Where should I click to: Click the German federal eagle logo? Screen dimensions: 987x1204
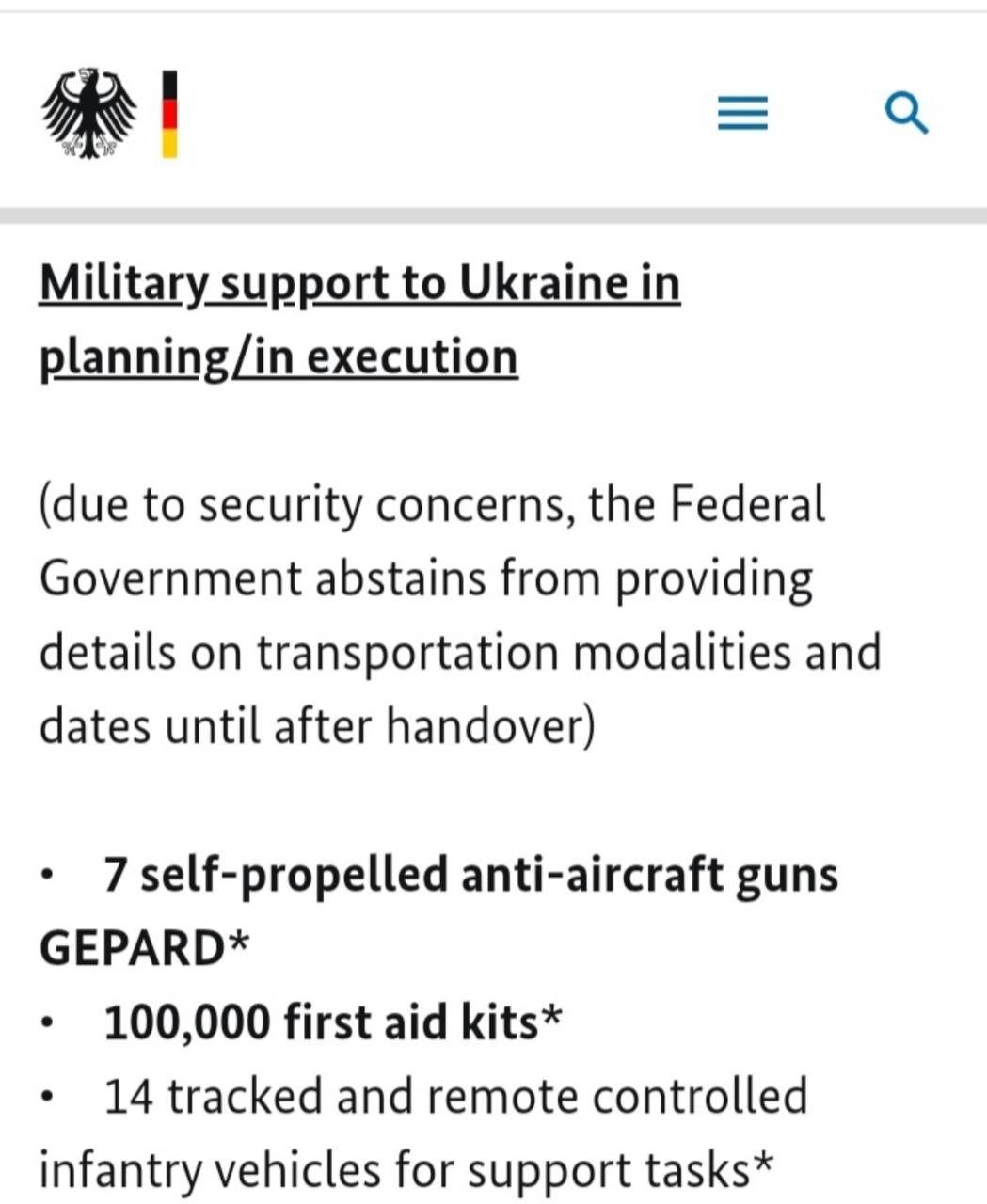pyautogui.click(x=89, y=114)
